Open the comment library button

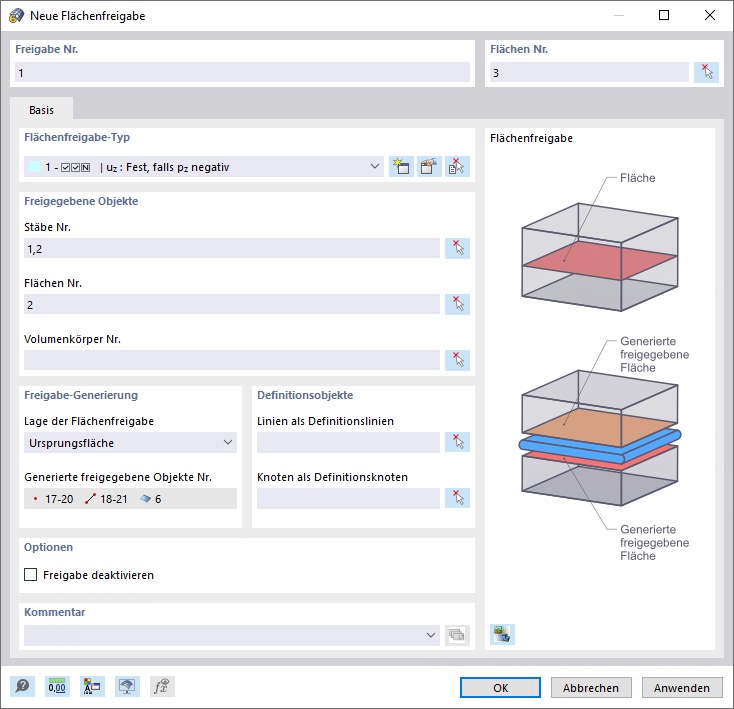tap(457, 635)
